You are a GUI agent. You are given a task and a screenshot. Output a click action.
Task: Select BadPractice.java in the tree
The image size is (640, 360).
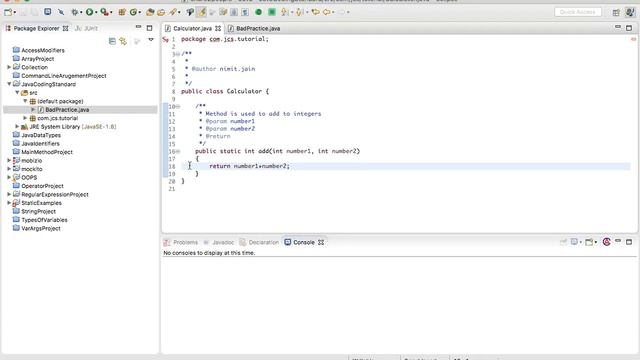(67, 109)
